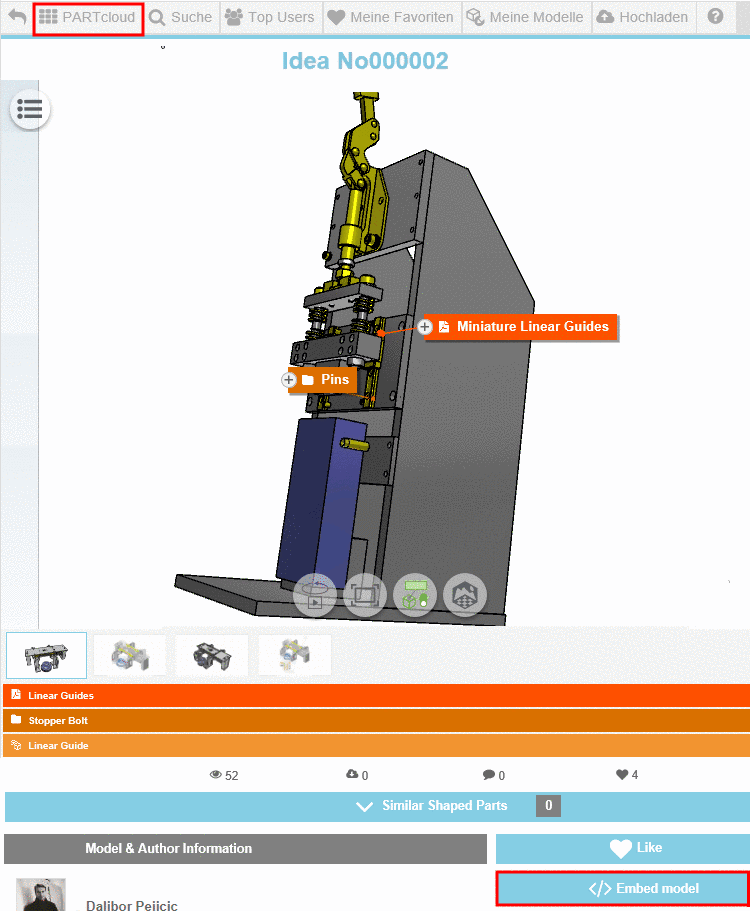Image resolution: width=750 pixels, height=911 pixels.
Task: Click the Embed model button
Action: [x=622, y=888]
